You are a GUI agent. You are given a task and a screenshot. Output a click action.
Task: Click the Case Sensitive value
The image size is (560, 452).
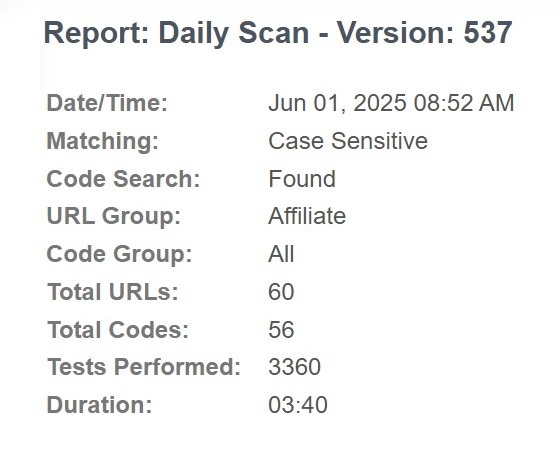click(348, 141)
